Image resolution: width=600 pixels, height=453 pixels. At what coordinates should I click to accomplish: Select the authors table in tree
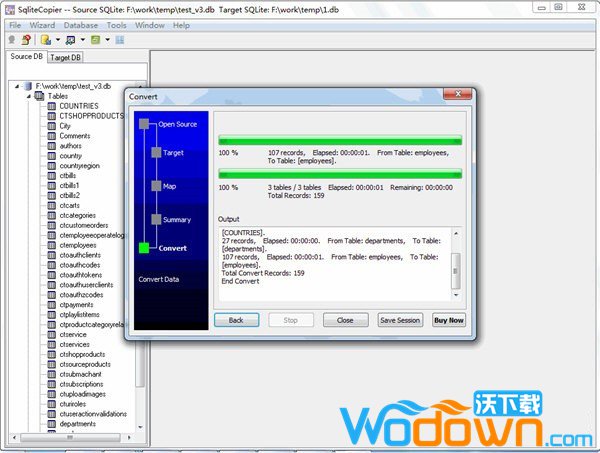[70, 146]
